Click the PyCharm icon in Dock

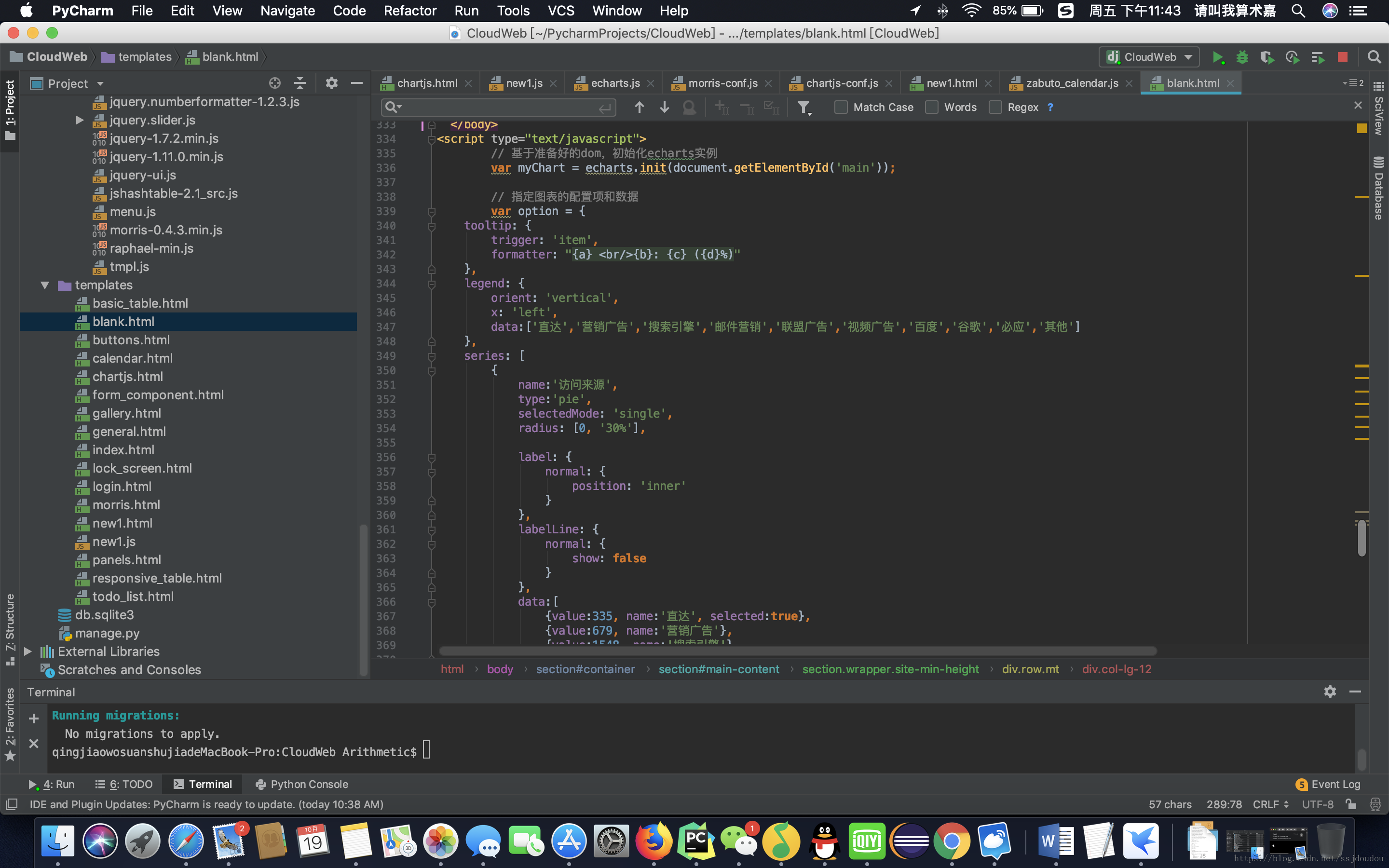pos(695,841)
